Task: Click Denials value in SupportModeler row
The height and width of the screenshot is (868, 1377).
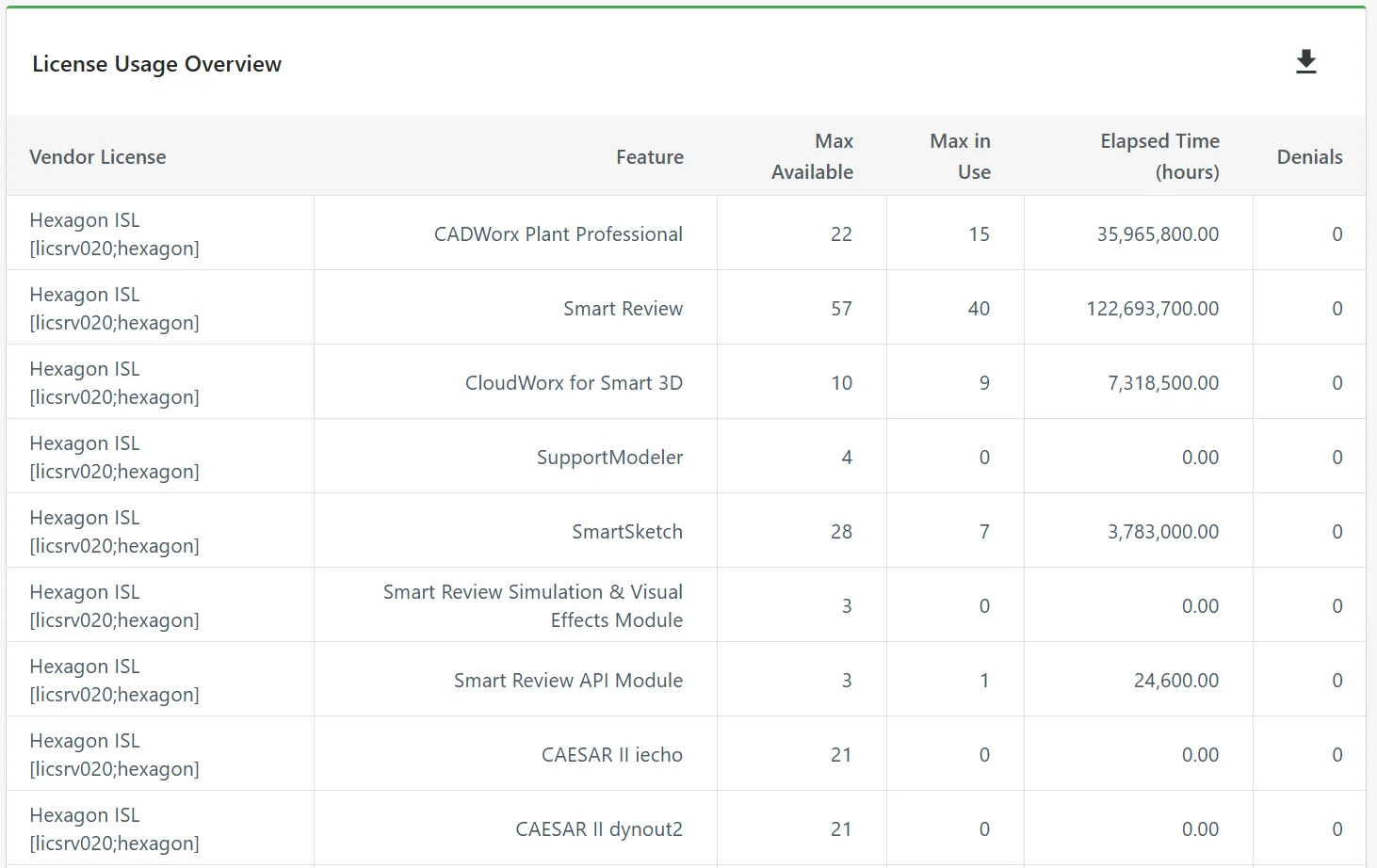Action: [1337, 458]
